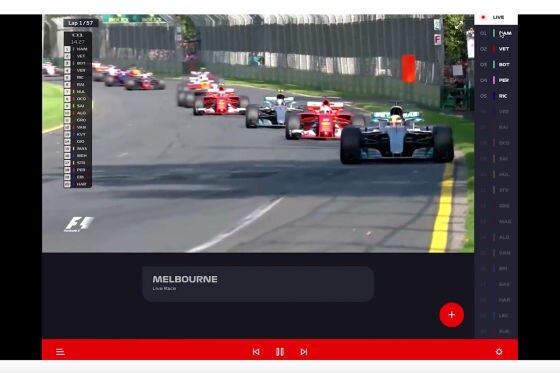Click HAM's teal team color bar
The width and height of the screenshot is (560, 373).
point(494,33)
